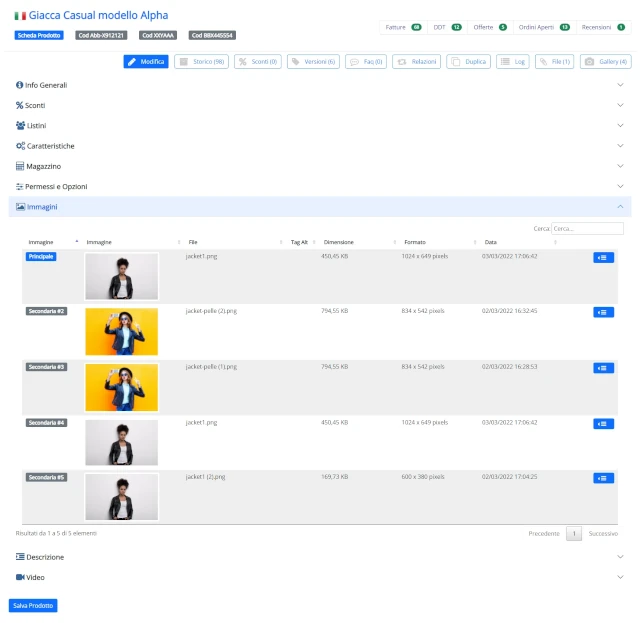Screen dimensions: 640x623
Task: Open action menu for Principale image row
Action: 603,258
